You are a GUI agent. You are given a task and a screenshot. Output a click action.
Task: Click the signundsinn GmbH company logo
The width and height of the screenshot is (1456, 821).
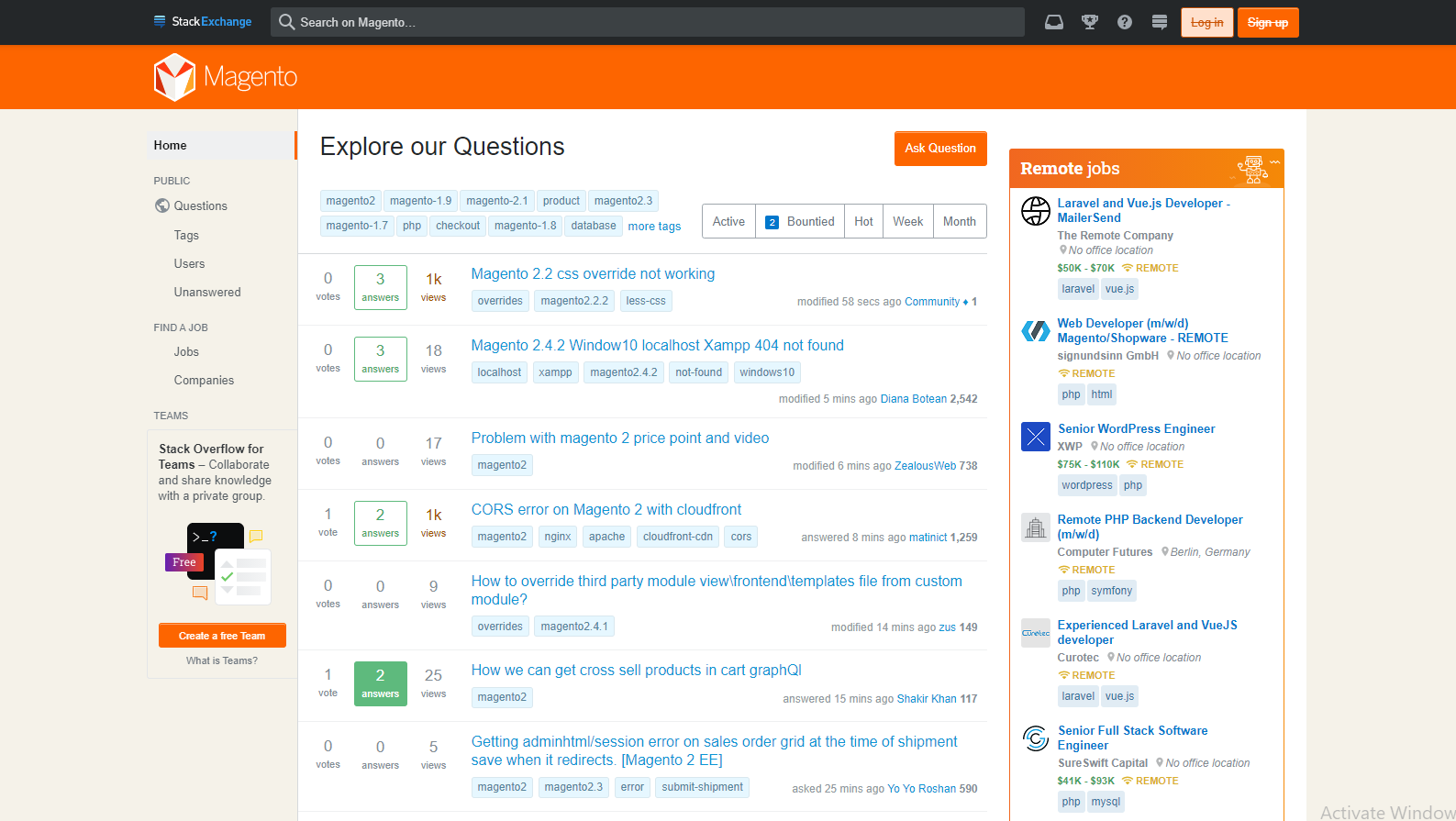click(1036, 331)
